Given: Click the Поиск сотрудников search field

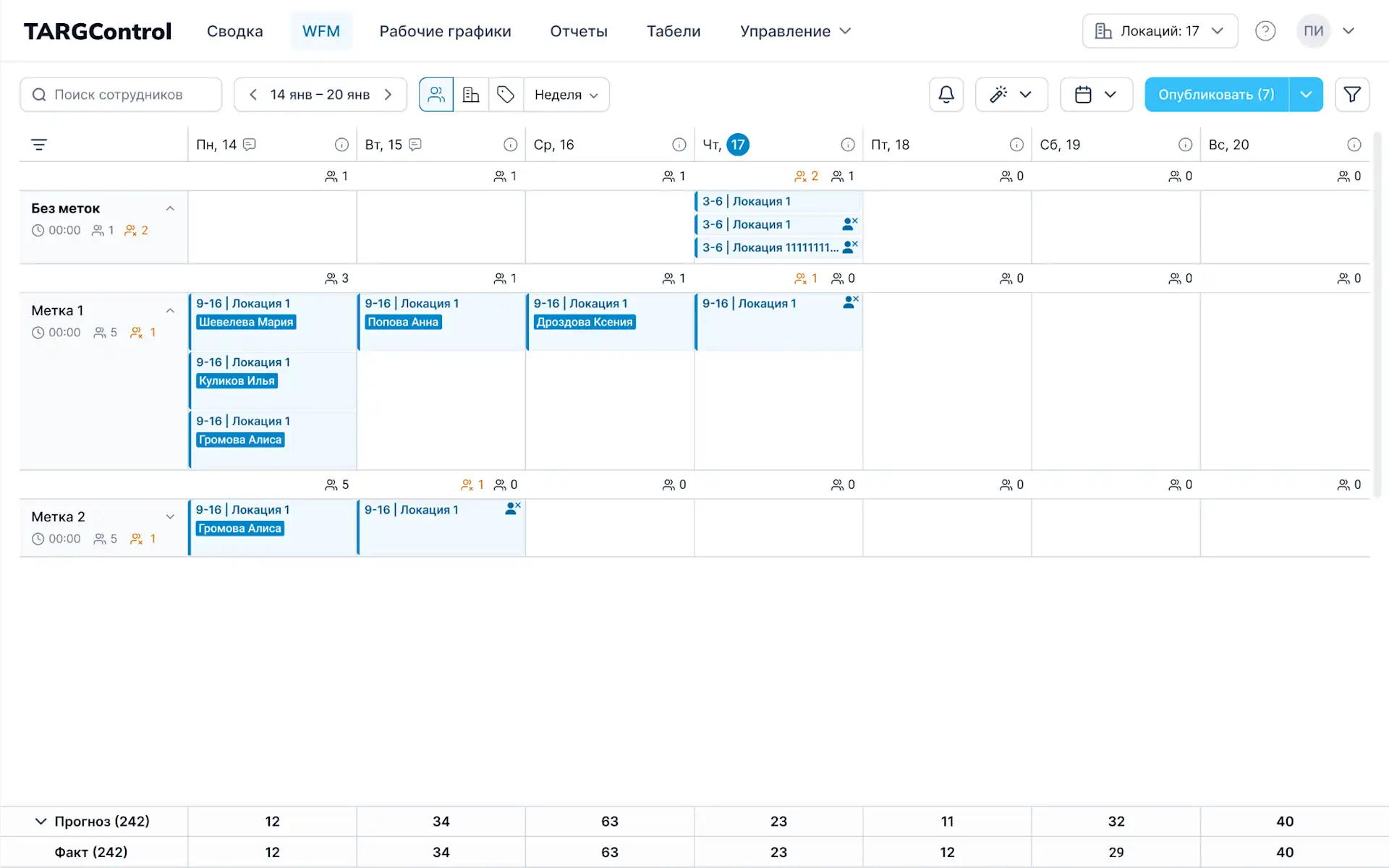Looking at the screenshot, I should [121, 95].
